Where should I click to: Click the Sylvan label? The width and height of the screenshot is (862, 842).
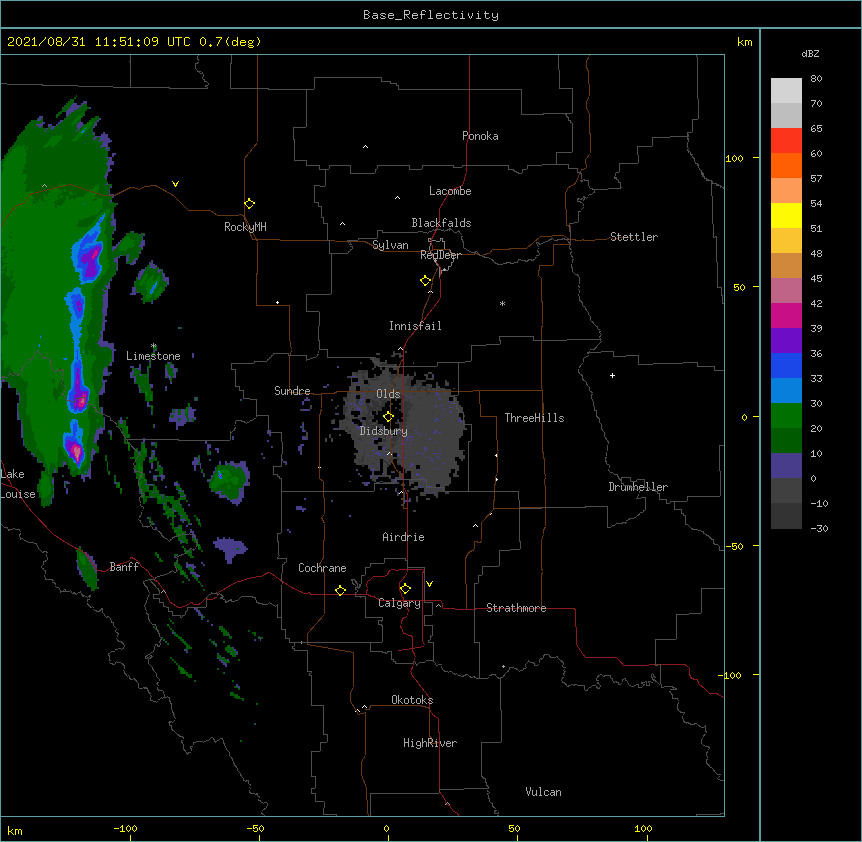click(x=390, y=245)
